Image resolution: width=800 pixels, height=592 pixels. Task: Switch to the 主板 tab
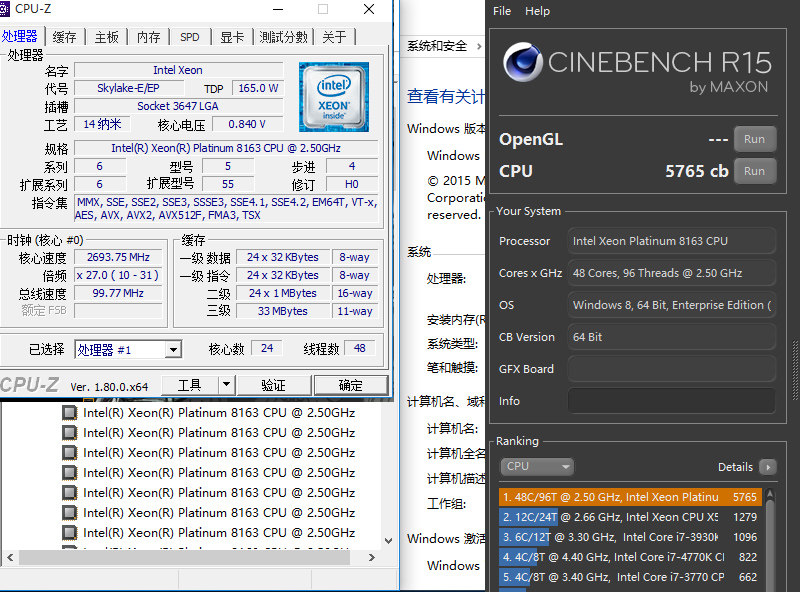[106, 37]
